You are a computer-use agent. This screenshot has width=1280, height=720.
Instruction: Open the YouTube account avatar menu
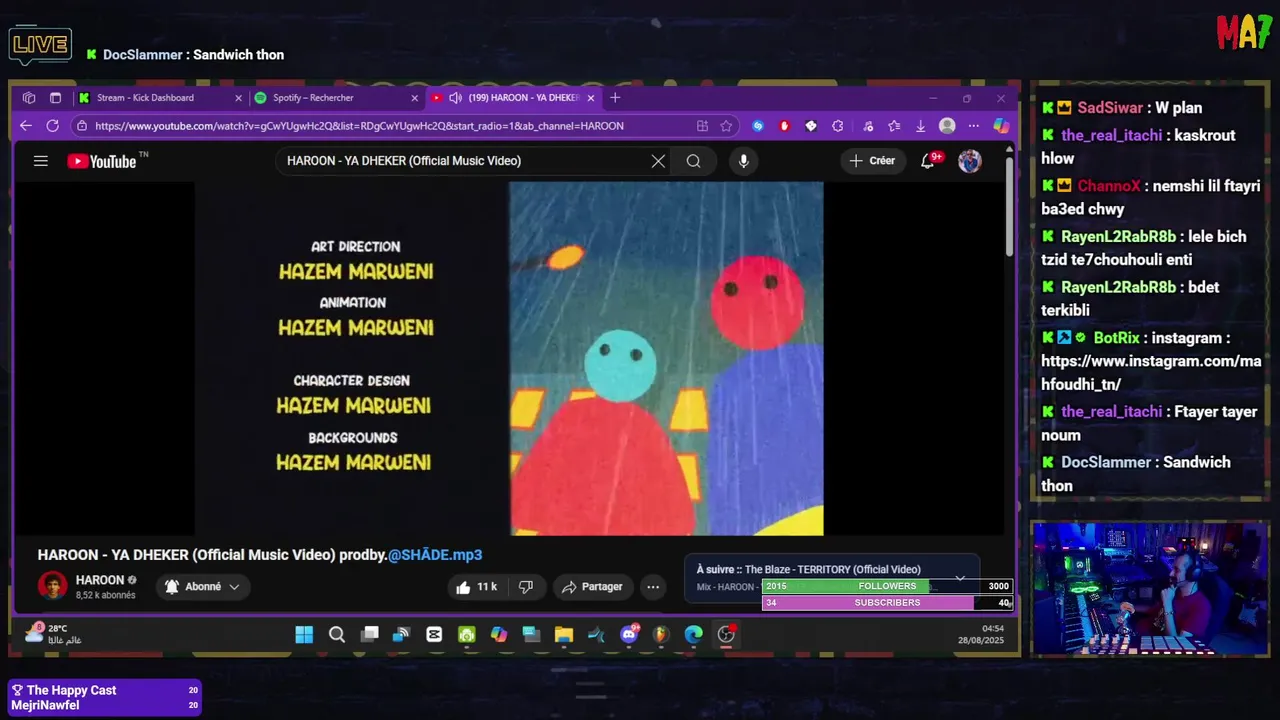[x=970, y=161]
